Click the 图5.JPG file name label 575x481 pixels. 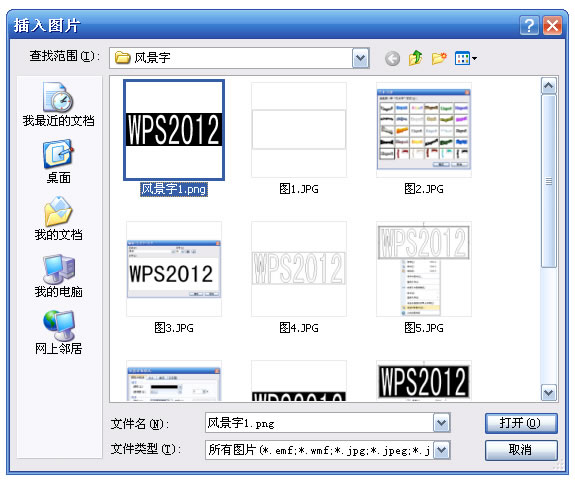[x=424, y=328]
